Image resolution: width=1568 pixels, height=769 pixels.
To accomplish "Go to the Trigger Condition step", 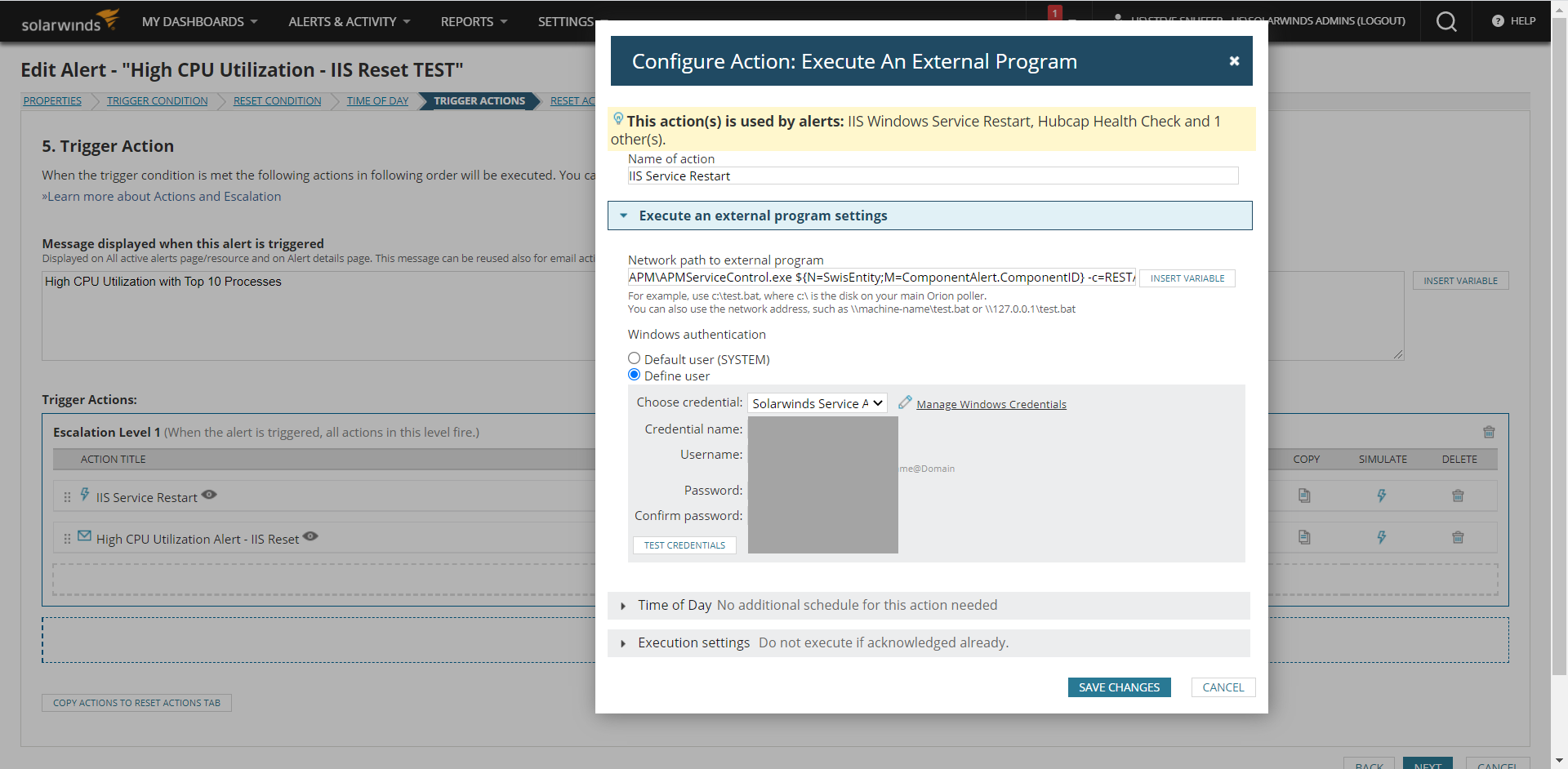I will coord(157,101).
